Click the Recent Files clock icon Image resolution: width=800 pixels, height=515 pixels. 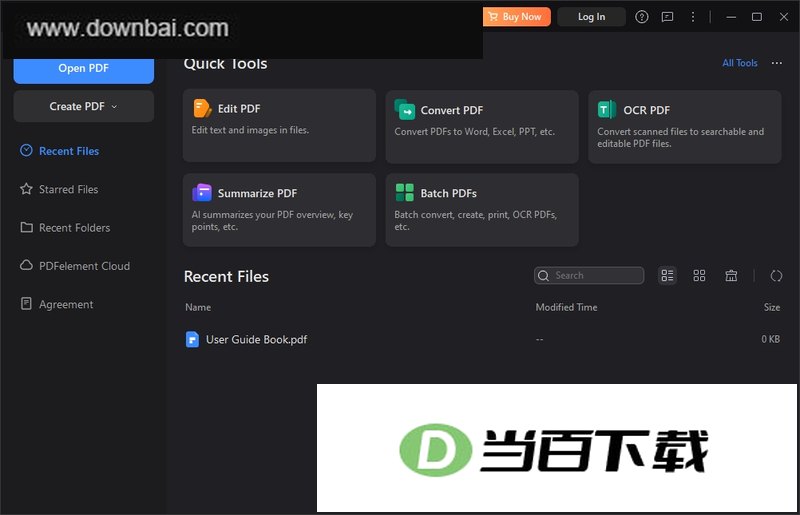point(26,151)
